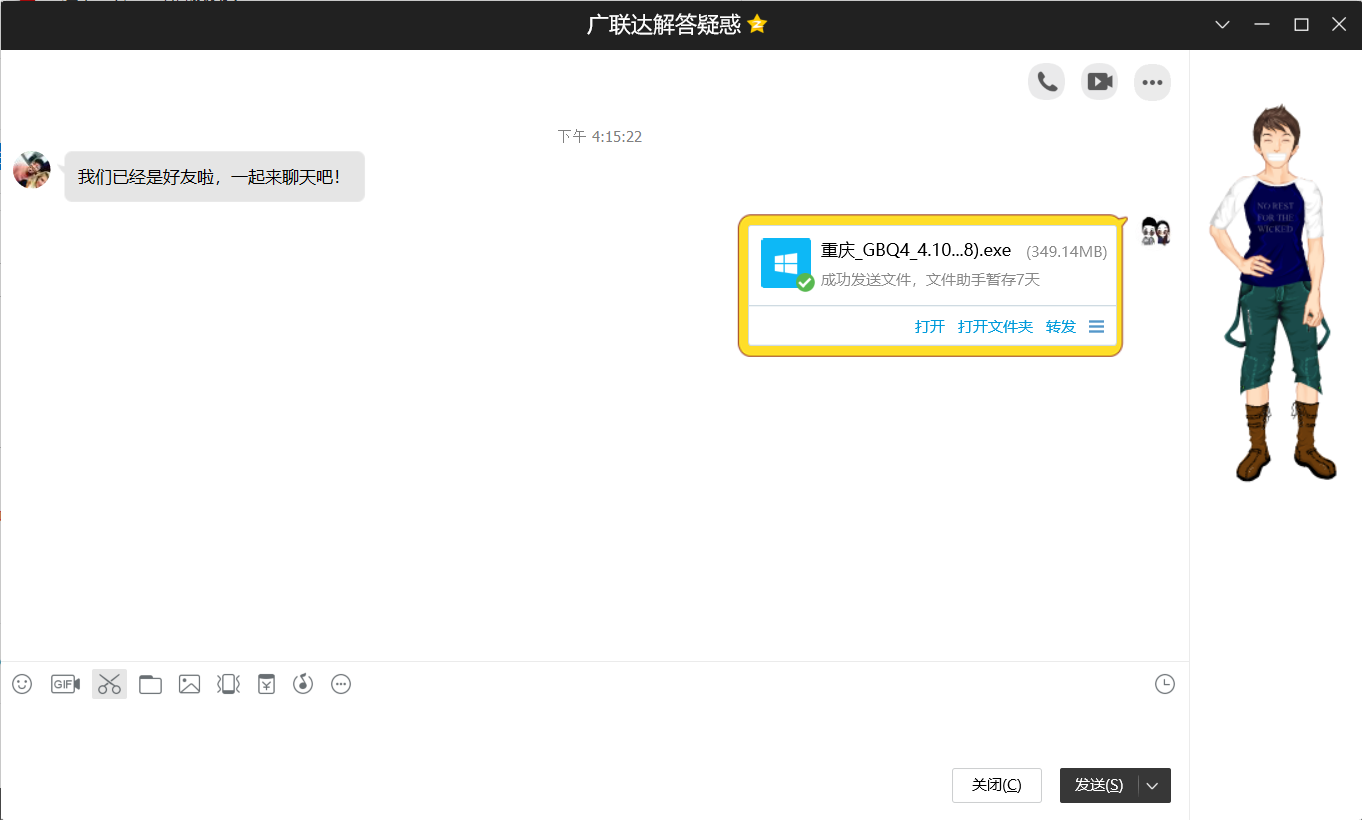This screenshot has width=1362, height=820.
Task: Click the QQ show character
Action: point(1273,291)
